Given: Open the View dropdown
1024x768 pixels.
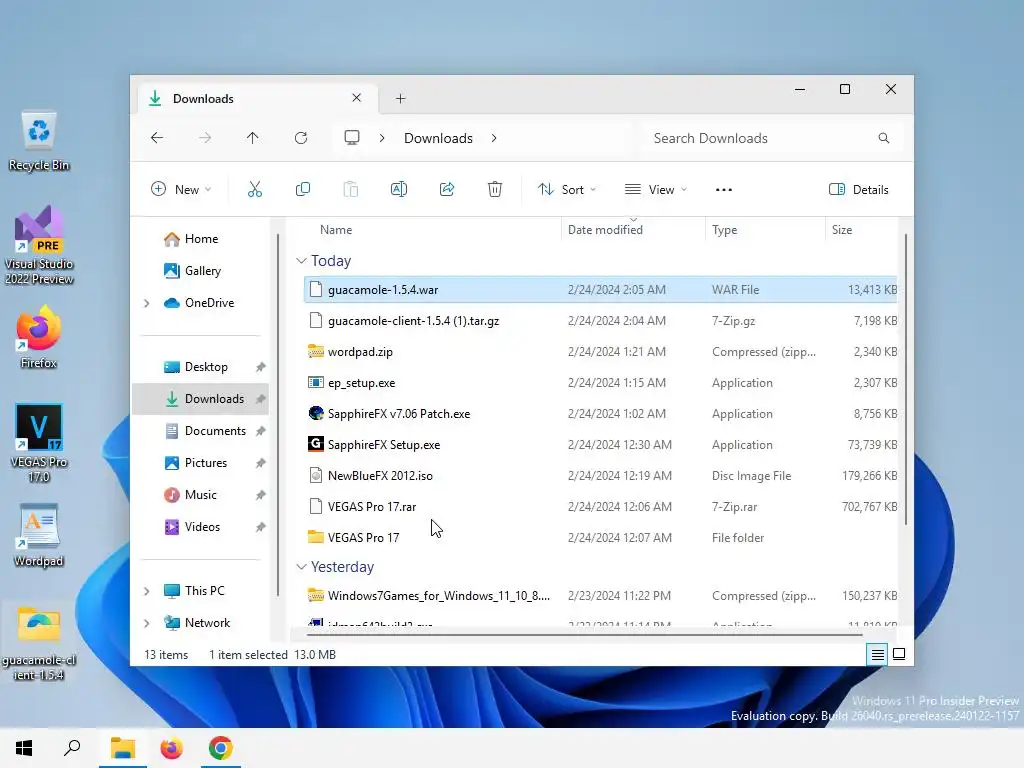Looking at the screenshot, I should (656, 189).
